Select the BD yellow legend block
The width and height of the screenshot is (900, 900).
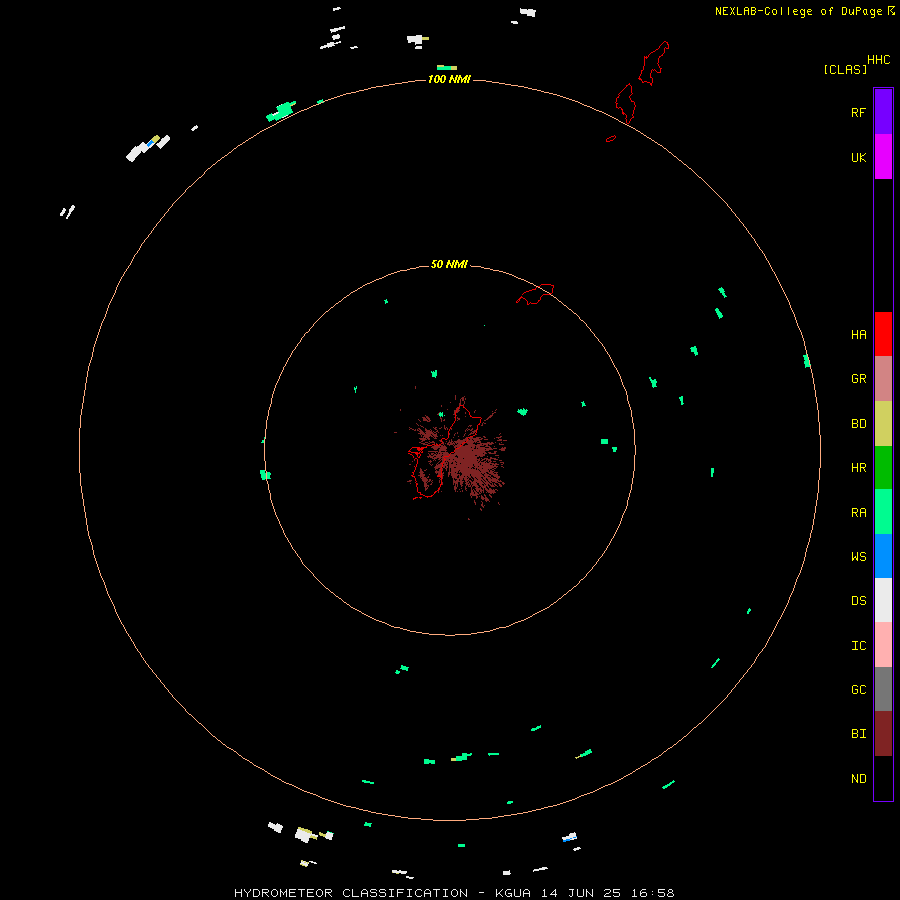click(883, 424)
